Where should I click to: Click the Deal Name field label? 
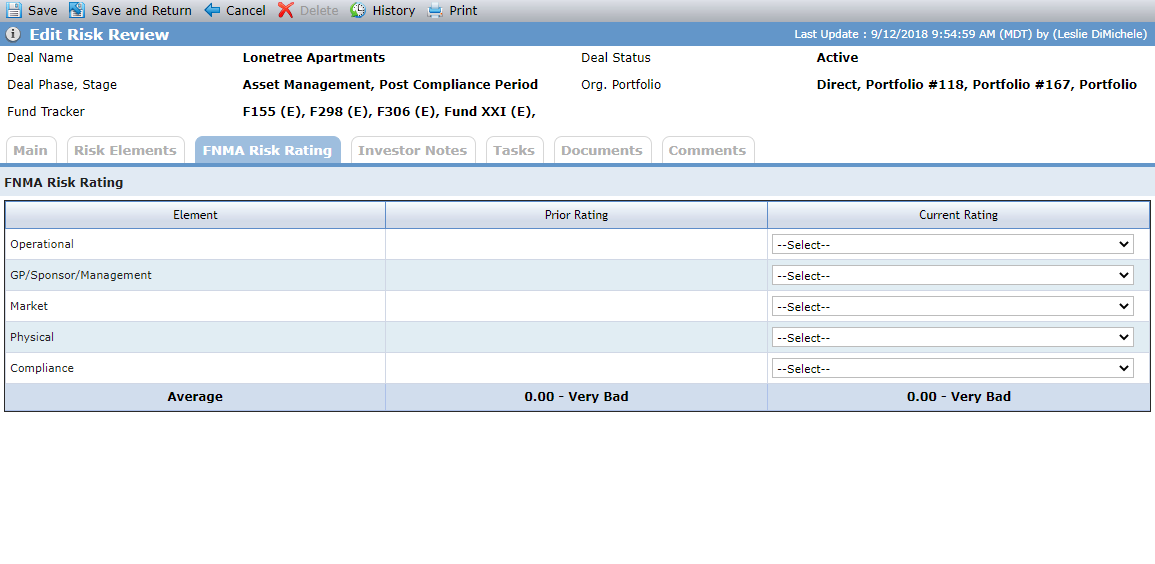41,57
